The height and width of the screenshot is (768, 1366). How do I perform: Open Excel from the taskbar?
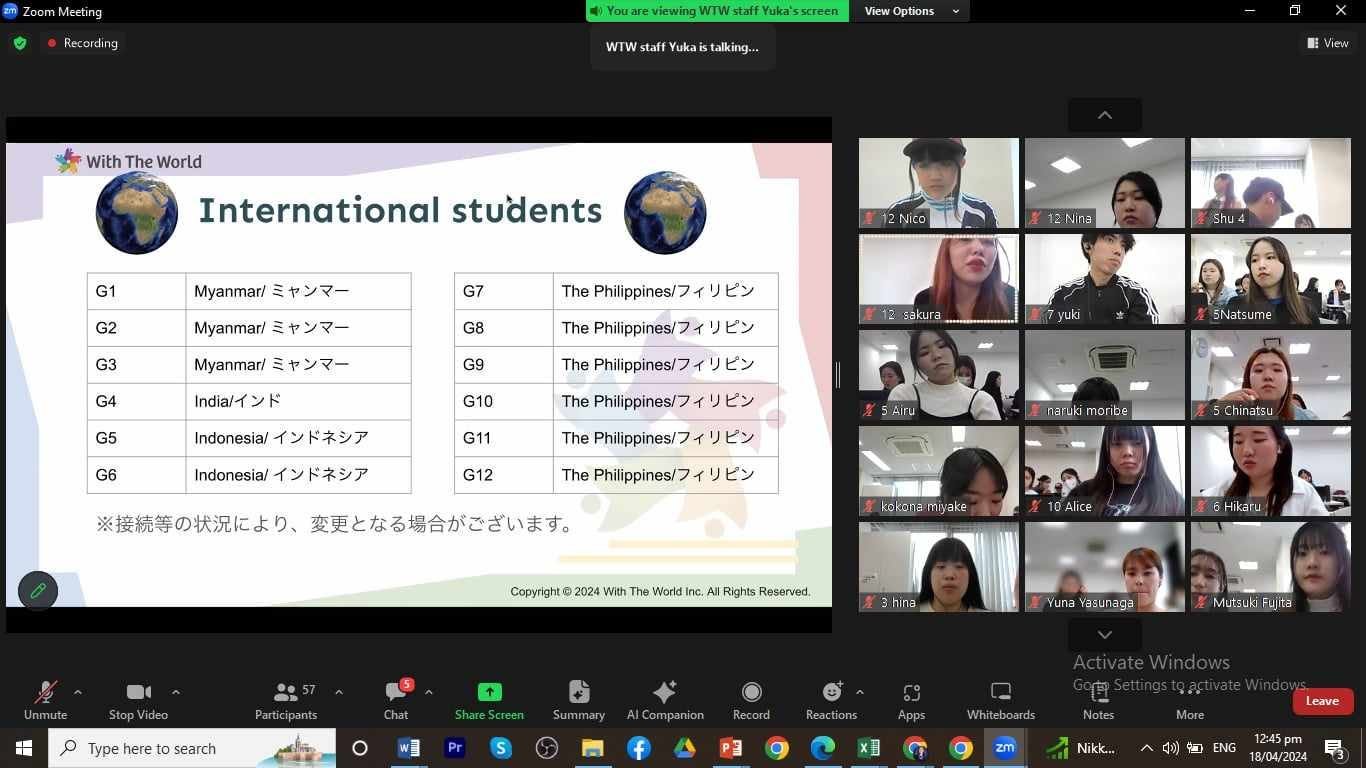868,748
